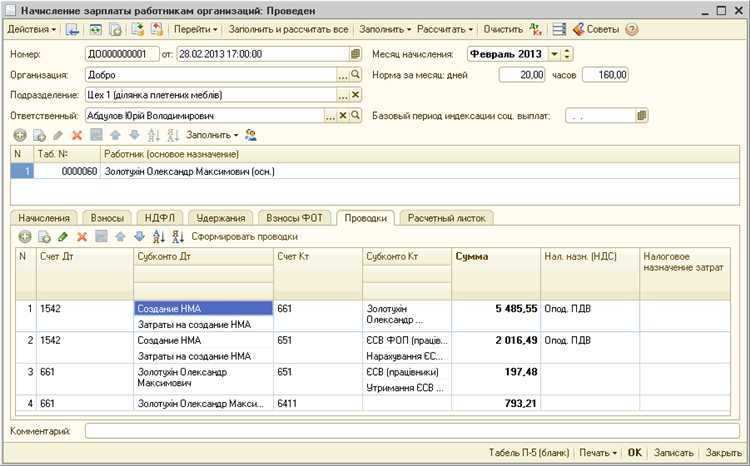Viewport: 750px width, 466px height.
Task: Switch to the Начисления tab
Action: click(43, 217)
